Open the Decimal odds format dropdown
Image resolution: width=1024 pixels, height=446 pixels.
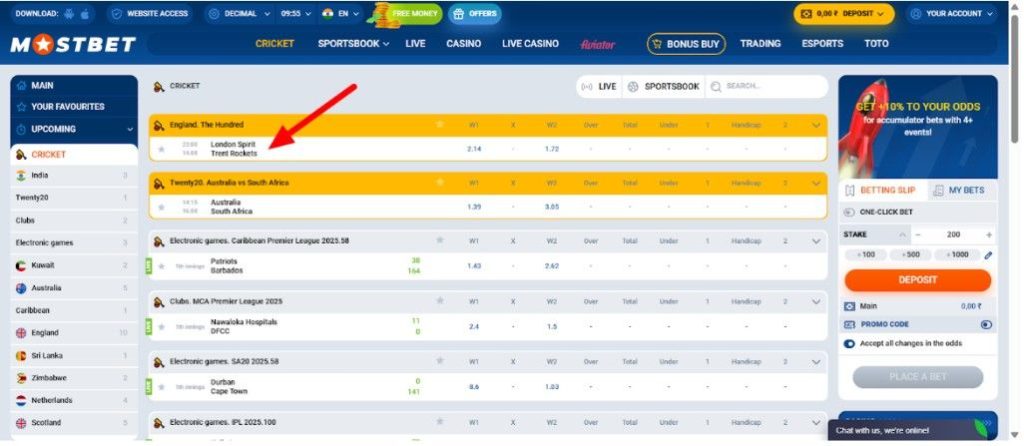coord(239,14)
